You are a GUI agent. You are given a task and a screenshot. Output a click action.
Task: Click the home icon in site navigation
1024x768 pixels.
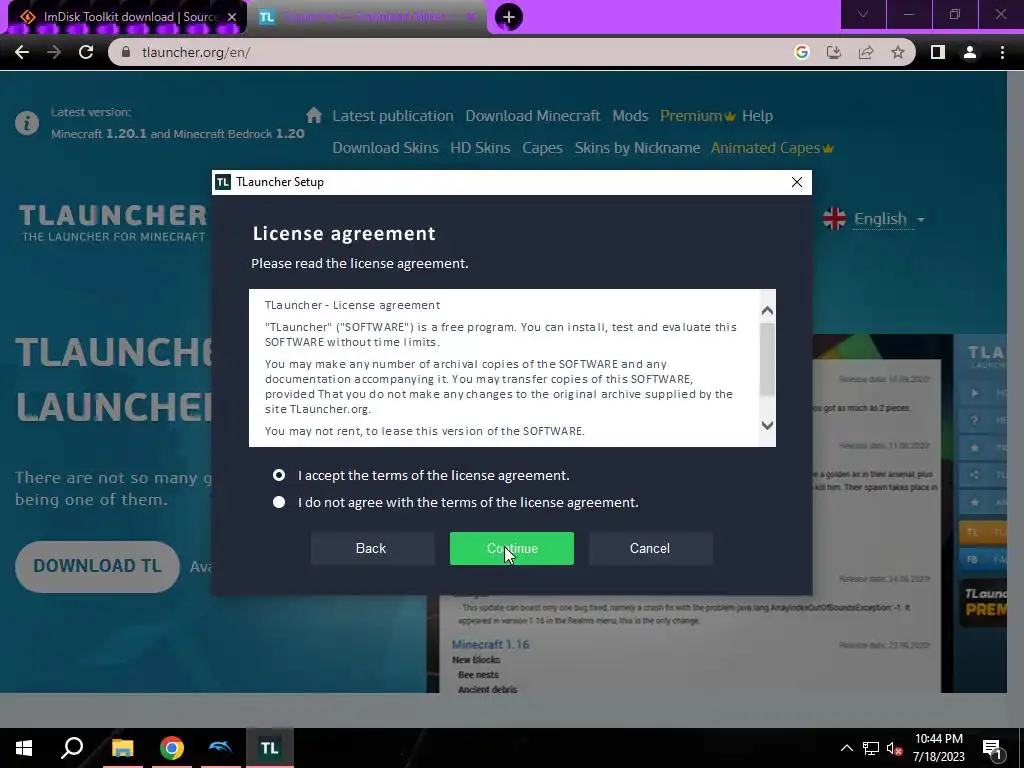point(314,116)
